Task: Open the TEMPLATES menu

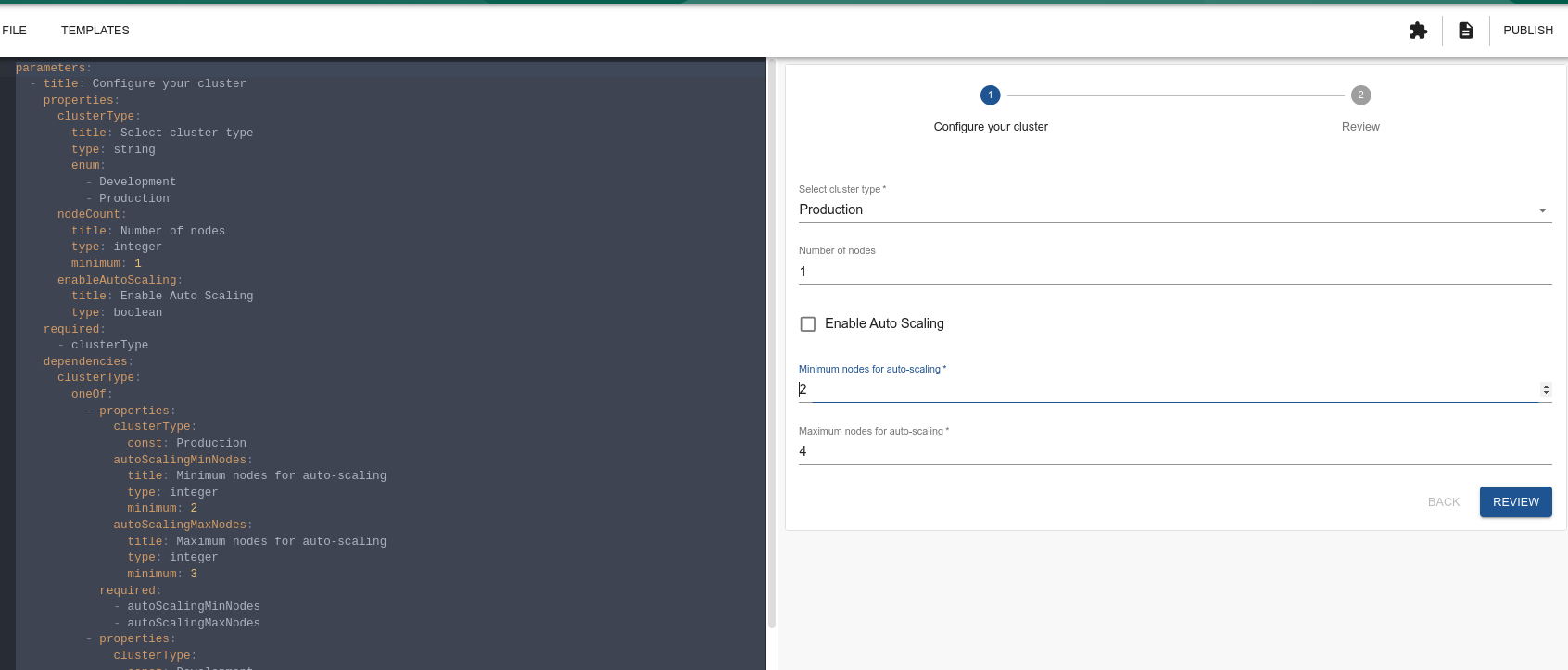Action: [95, 31]
